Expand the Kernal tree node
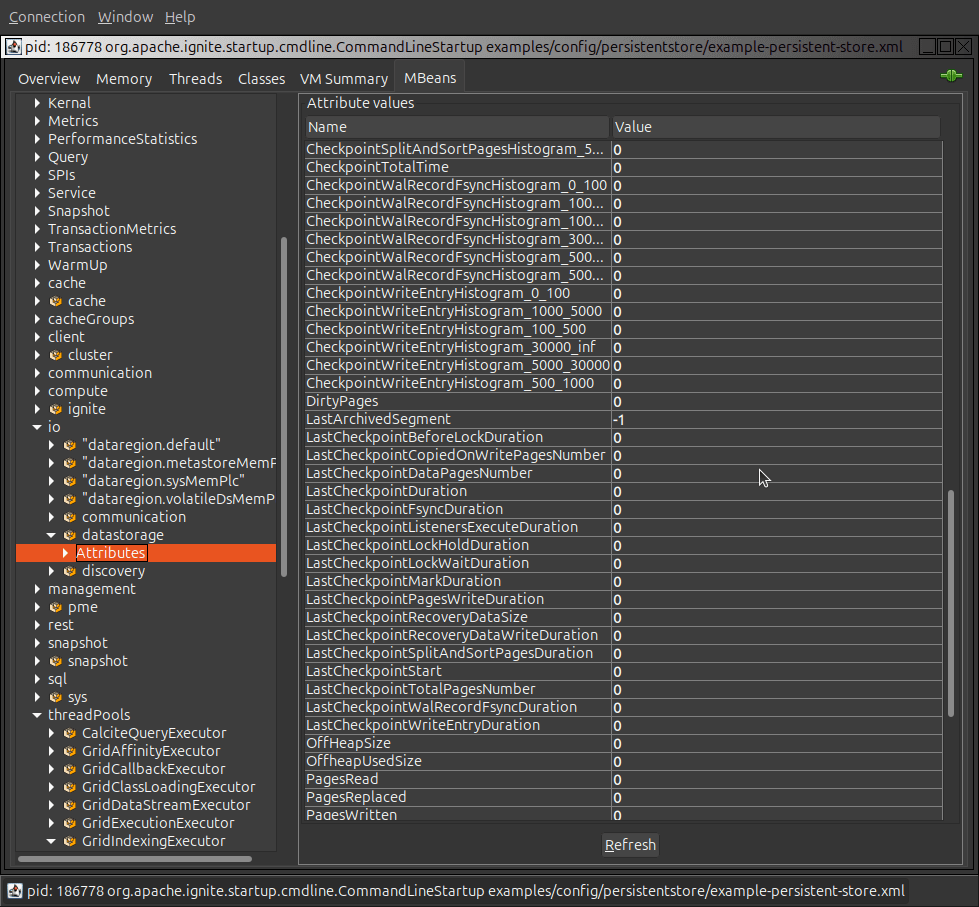This screenshot has height=907, width=979. point(37,103)
